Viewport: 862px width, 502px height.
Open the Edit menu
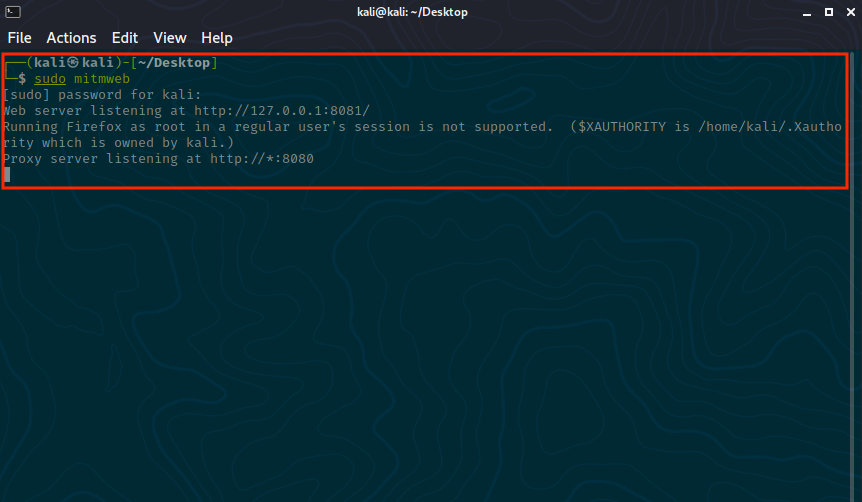point(125,38)
